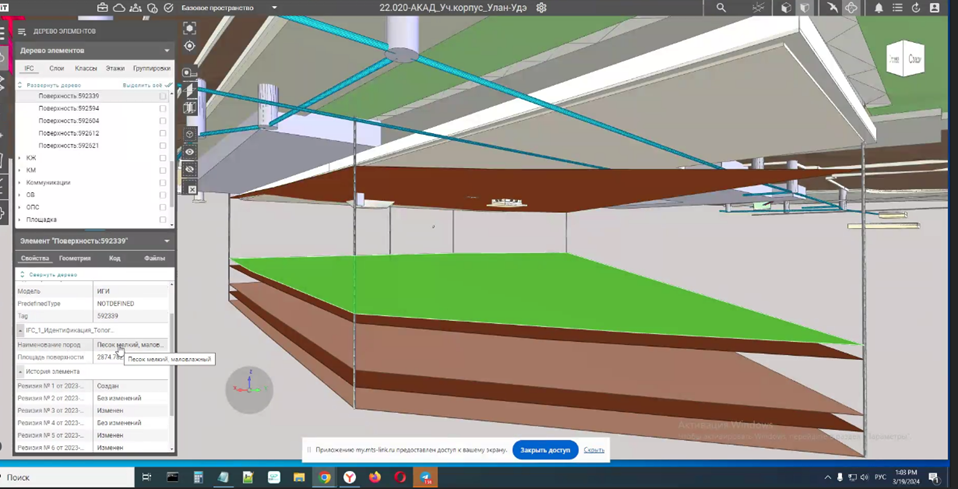Click the cloud icon in top bar
Image resolution: width=958 pixels, height=489 pixels.
(x=120, y=8)
